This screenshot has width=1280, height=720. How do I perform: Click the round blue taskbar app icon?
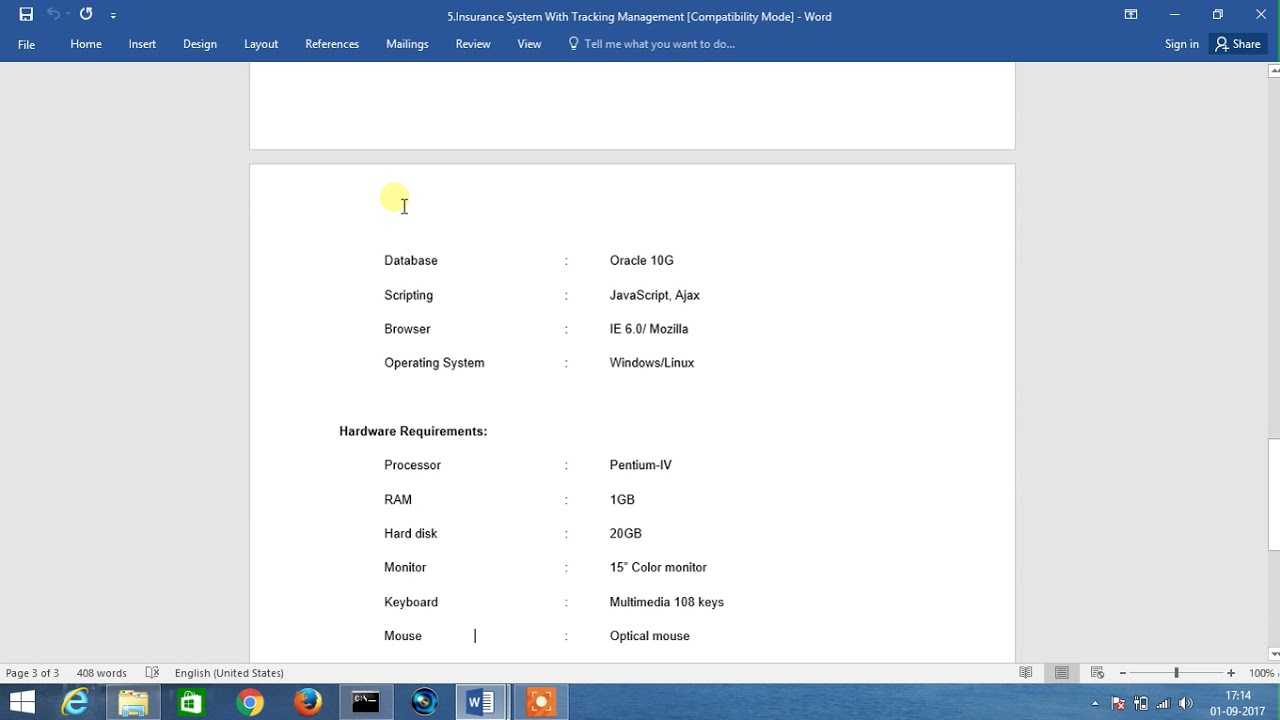424,703
